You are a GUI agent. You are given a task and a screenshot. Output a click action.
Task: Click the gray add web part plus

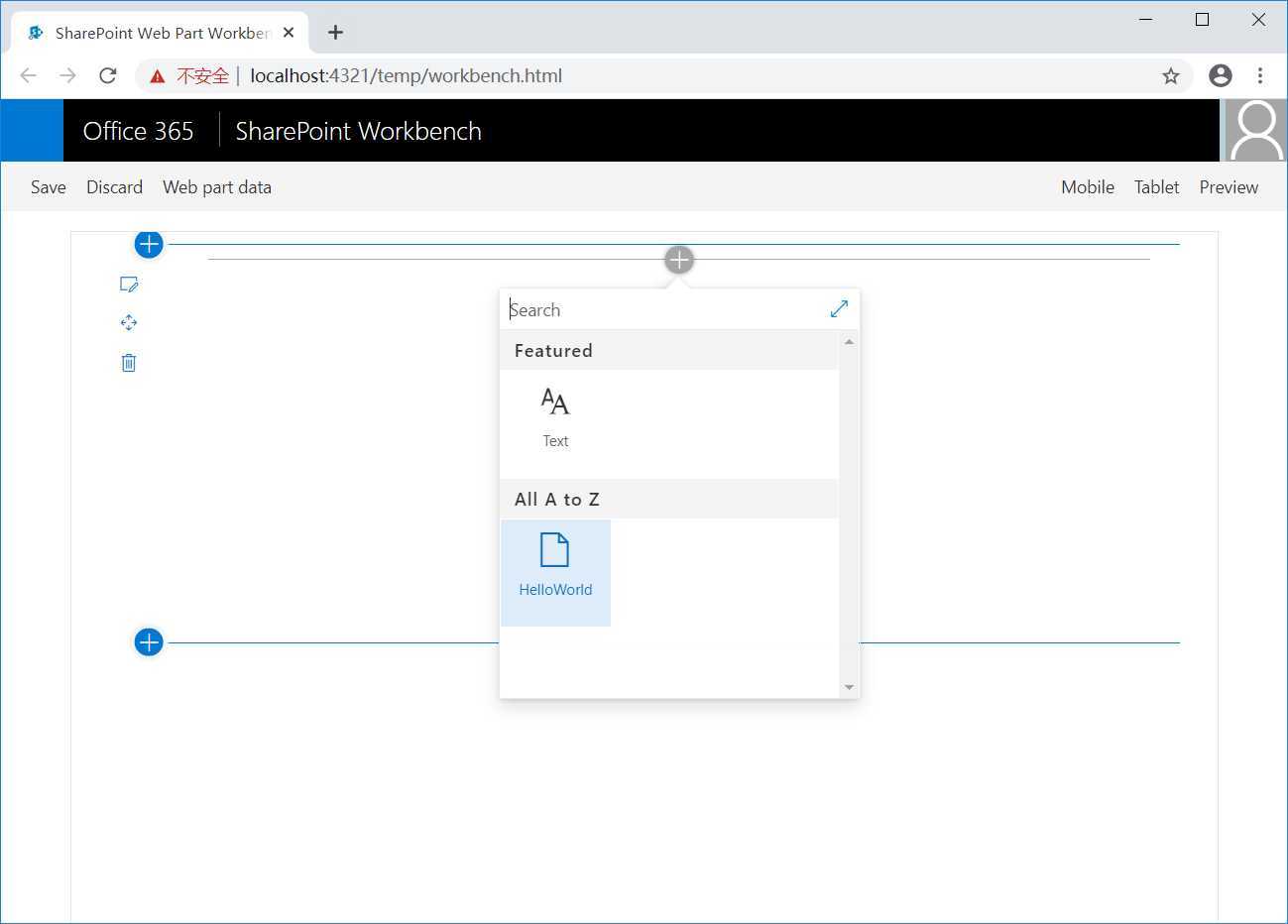679,260
